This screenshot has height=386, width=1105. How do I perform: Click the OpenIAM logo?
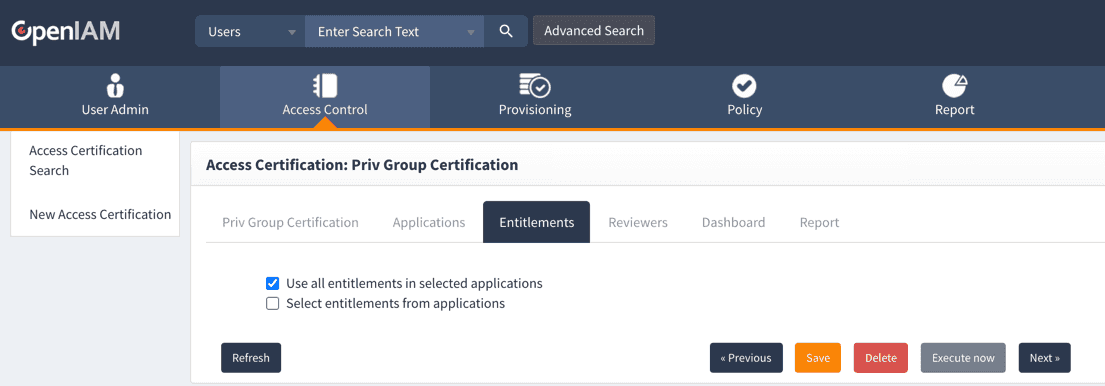66,32
